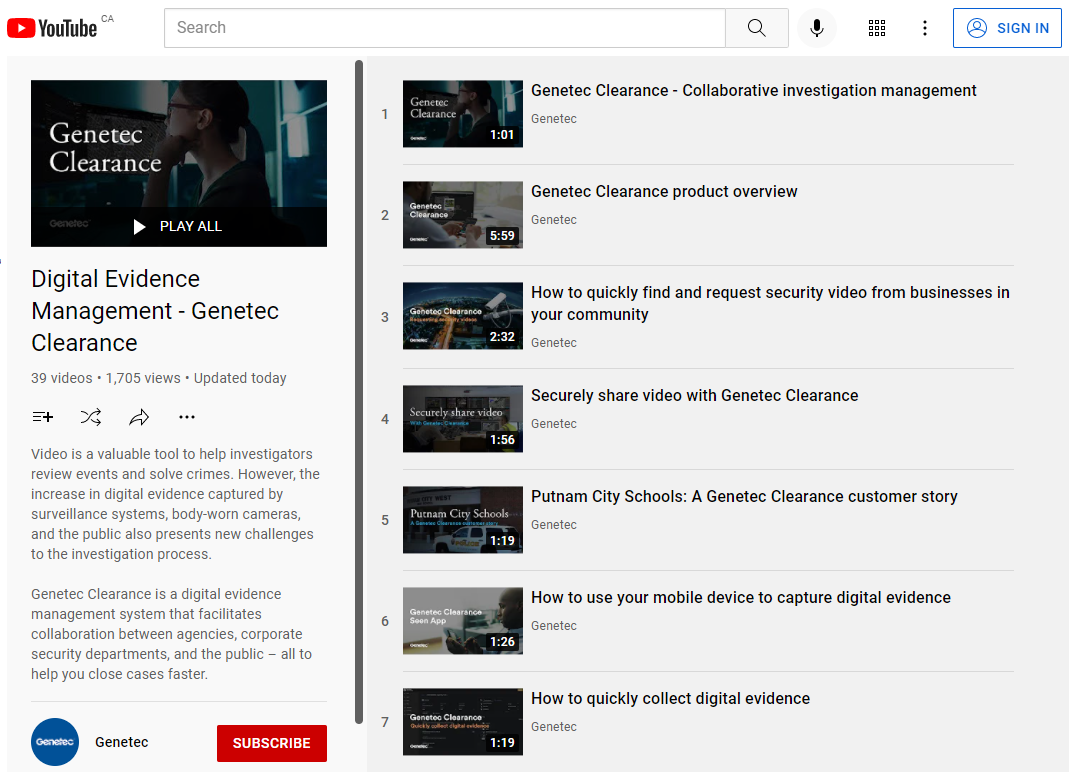This screenshot has height=772, width=1069.
Task: Click Genetec channel under mobile device video
Action: [554, 625]
